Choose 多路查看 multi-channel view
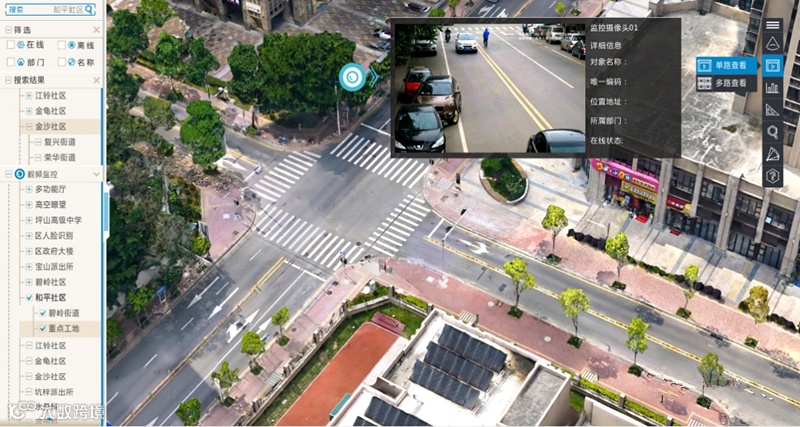The height and width of the screenshot is (427, 800). point(727,83)
